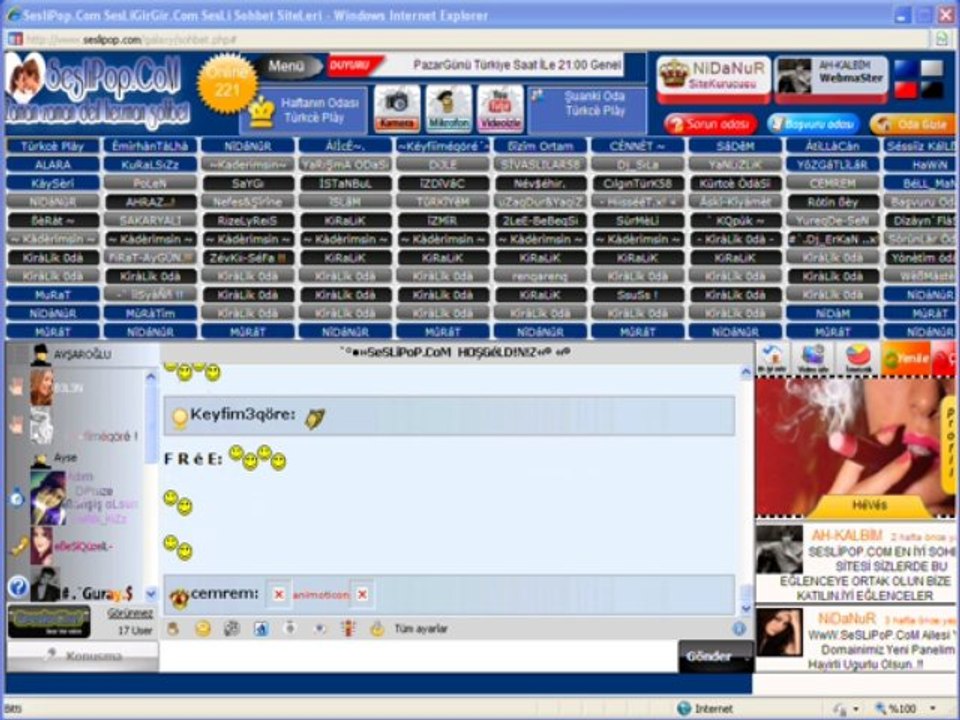Open the smiley emoticon picker in chat toolbar
Image resolution: width=960 pixels, height=720 pixels.
click(x=203, y=629)
